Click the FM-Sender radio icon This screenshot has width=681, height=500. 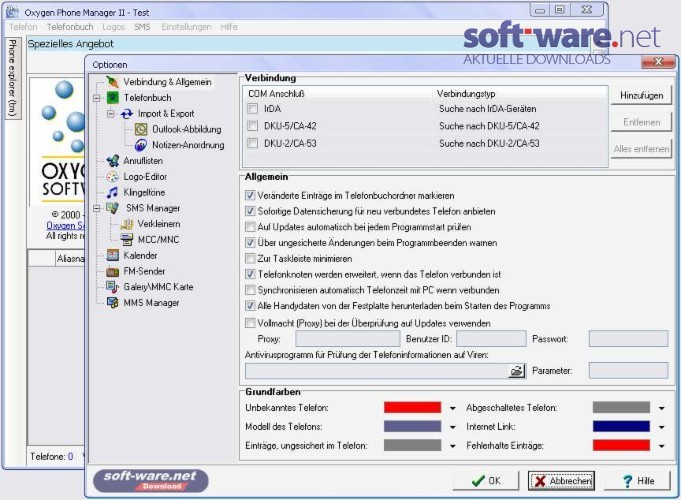coord(112,271)
